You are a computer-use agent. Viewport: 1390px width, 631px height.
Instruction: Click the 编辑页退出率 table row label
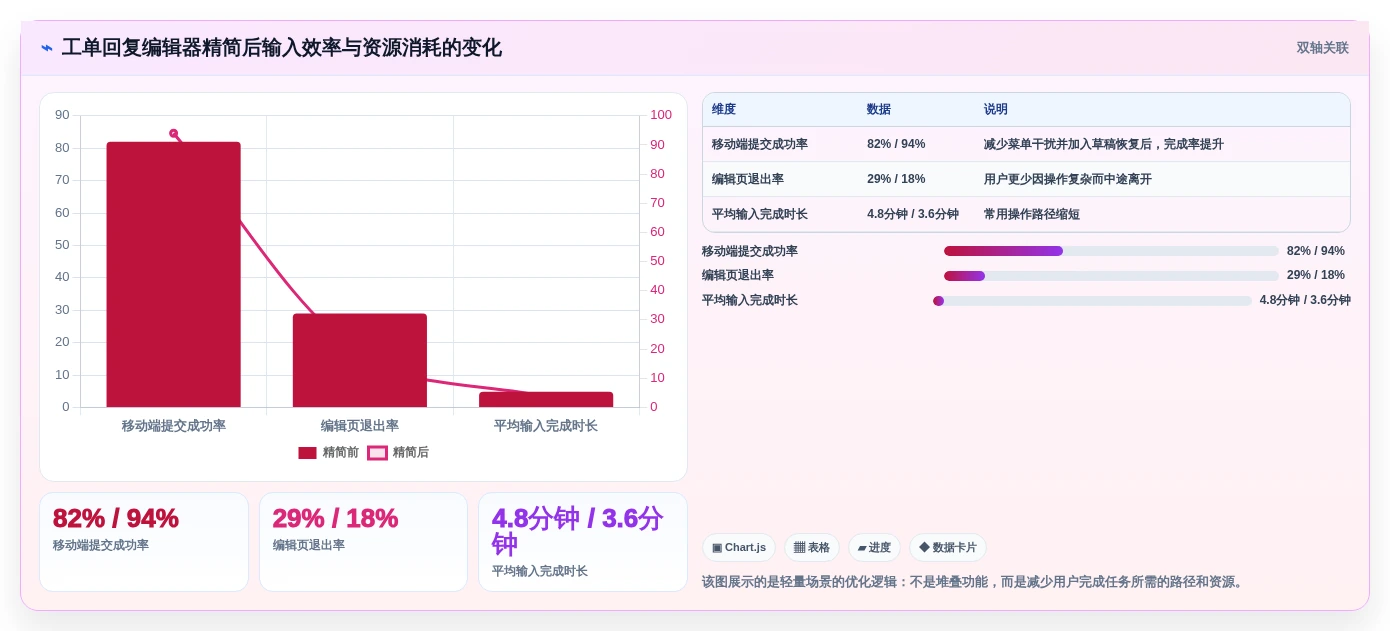coord(748,179)
